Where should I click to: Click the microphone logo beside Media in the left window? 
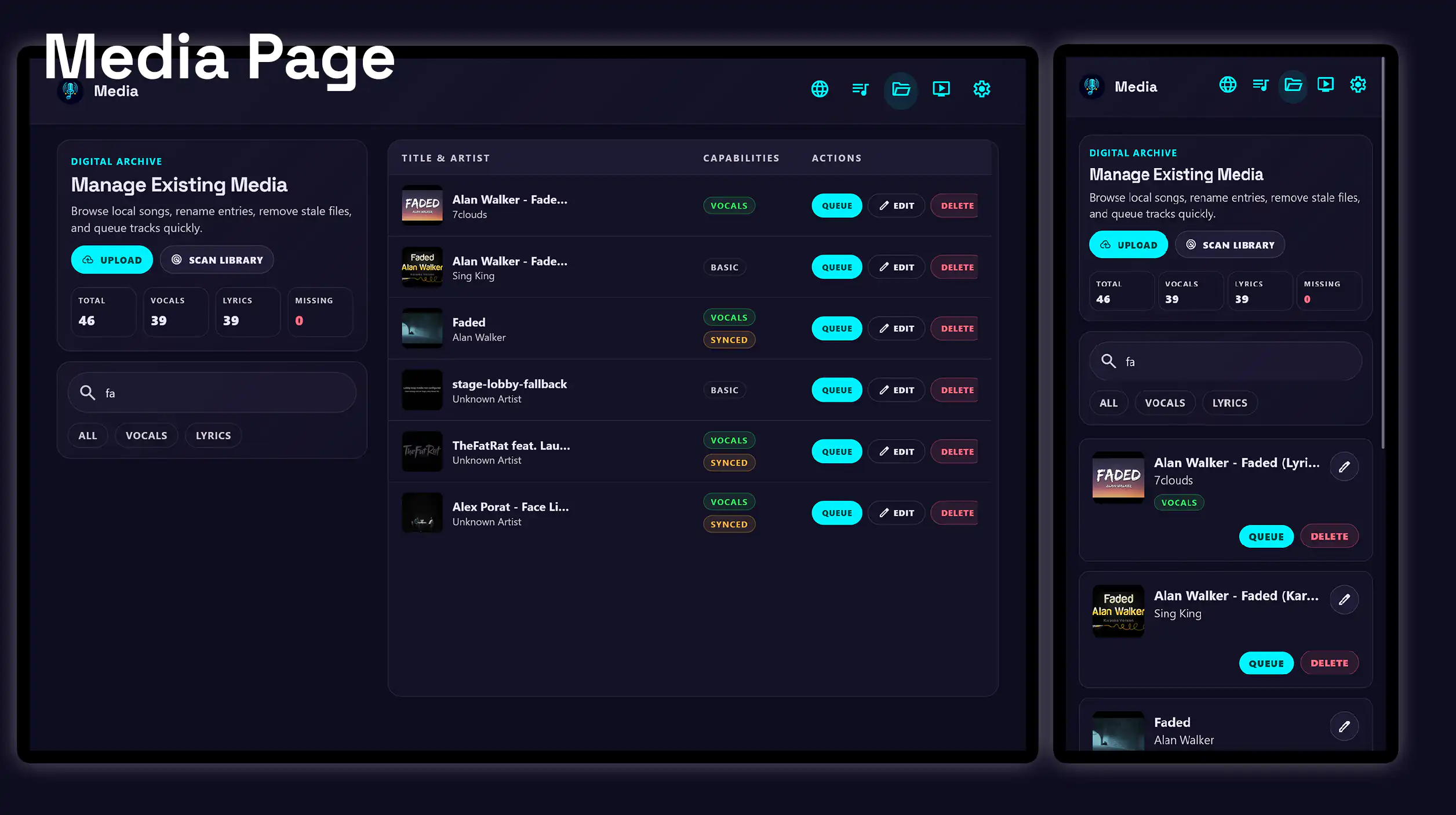click(x=70, y=91)
